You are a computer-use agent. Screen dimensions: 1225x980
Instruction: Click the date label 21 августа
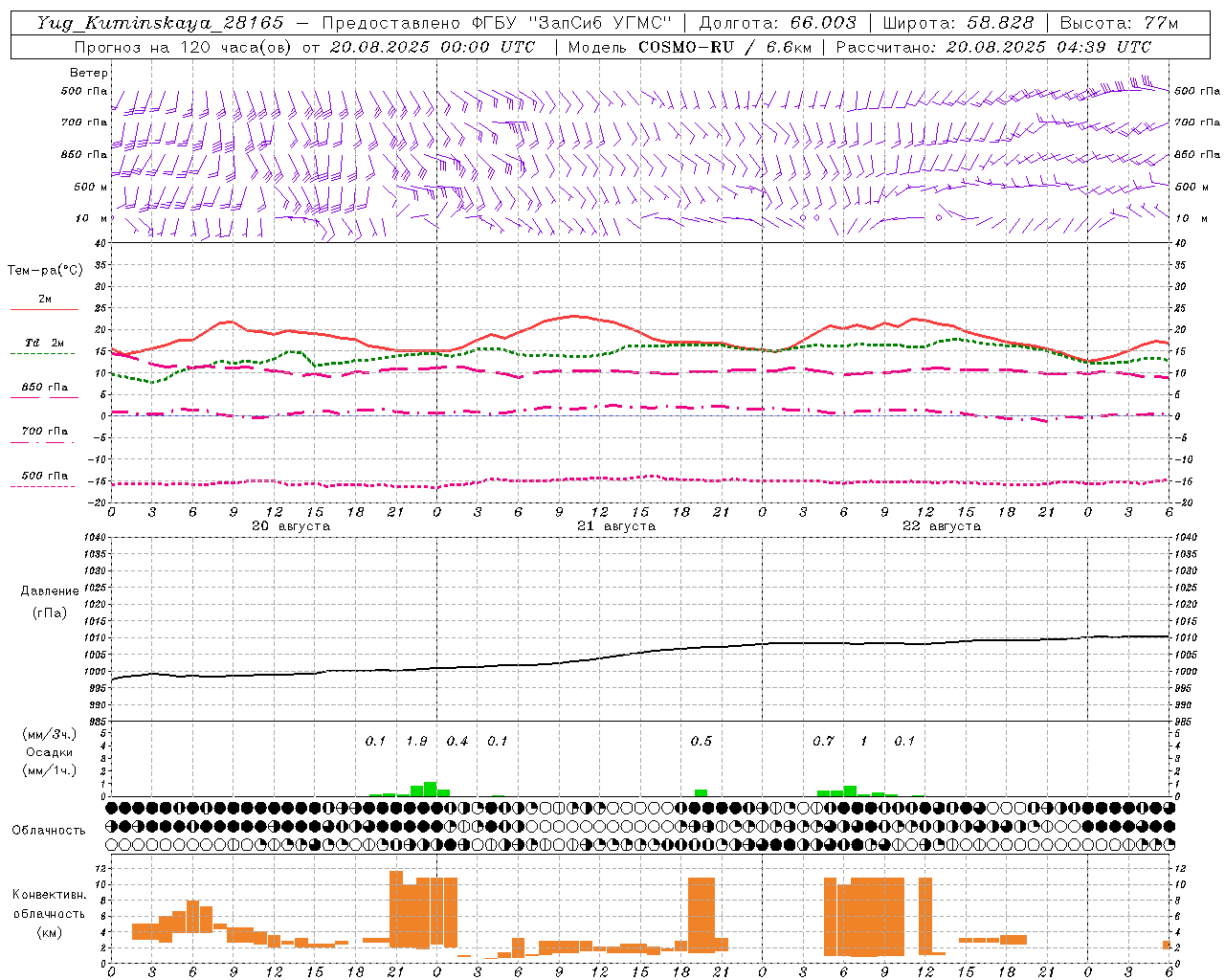[x=616, y=526]
